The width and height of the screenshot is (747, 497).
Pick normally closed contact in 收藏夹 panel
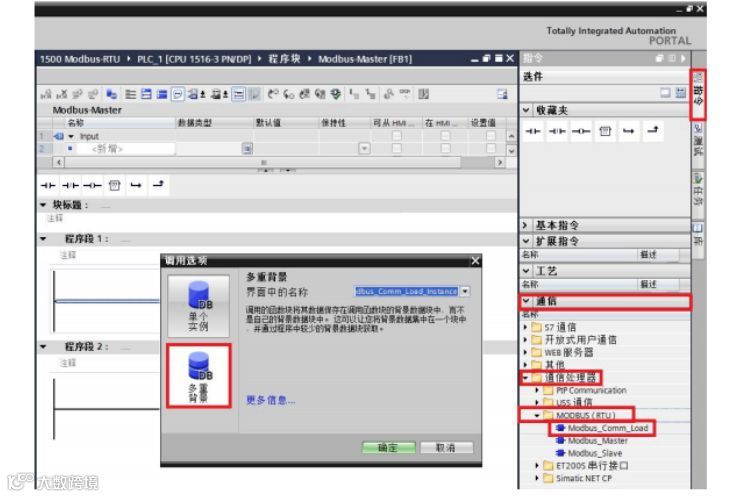pyautogui.click(x=556, y=131)
